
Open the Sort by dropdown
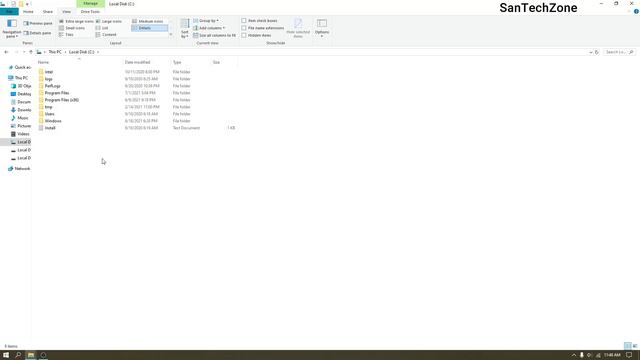pyautogui.click(x=185, y=29)
